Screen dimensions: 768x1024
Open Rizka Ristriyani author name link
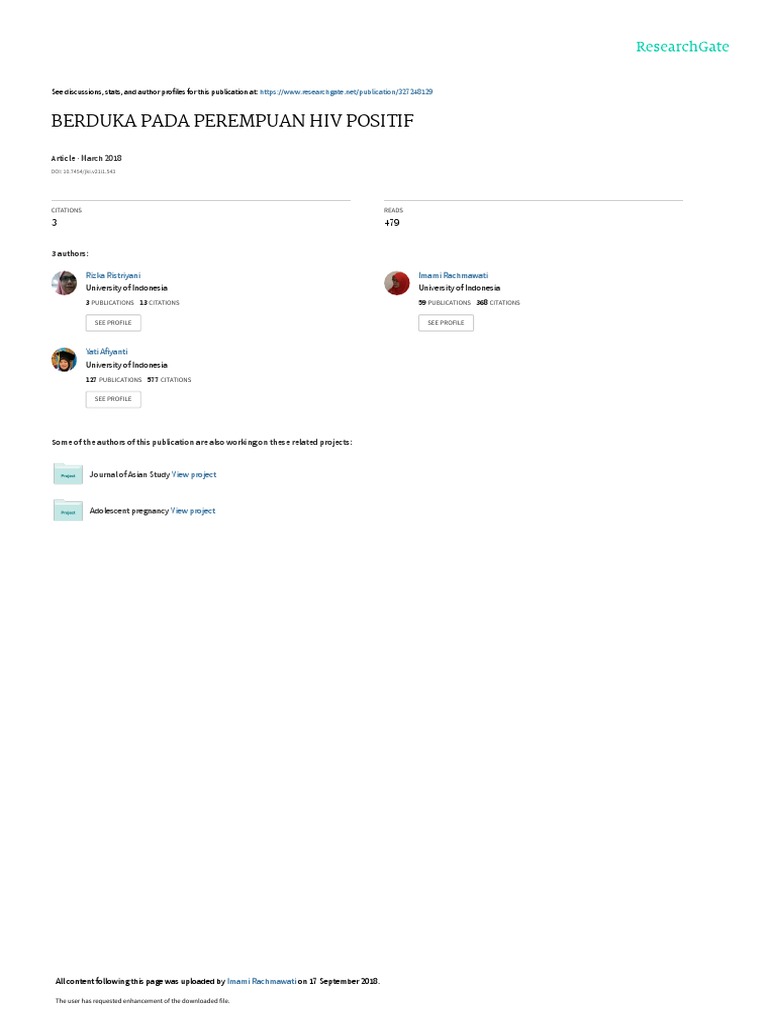point(113,276)
